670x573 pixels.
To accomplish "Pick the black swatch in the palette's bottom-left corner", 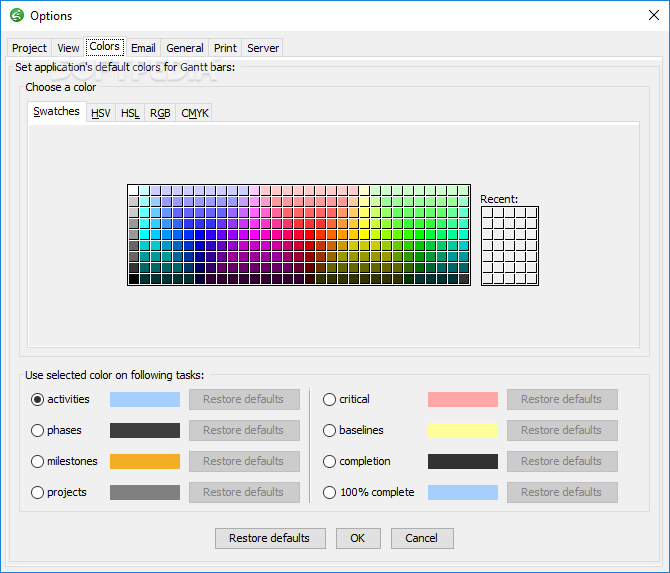I will click(x=133, y=279).
